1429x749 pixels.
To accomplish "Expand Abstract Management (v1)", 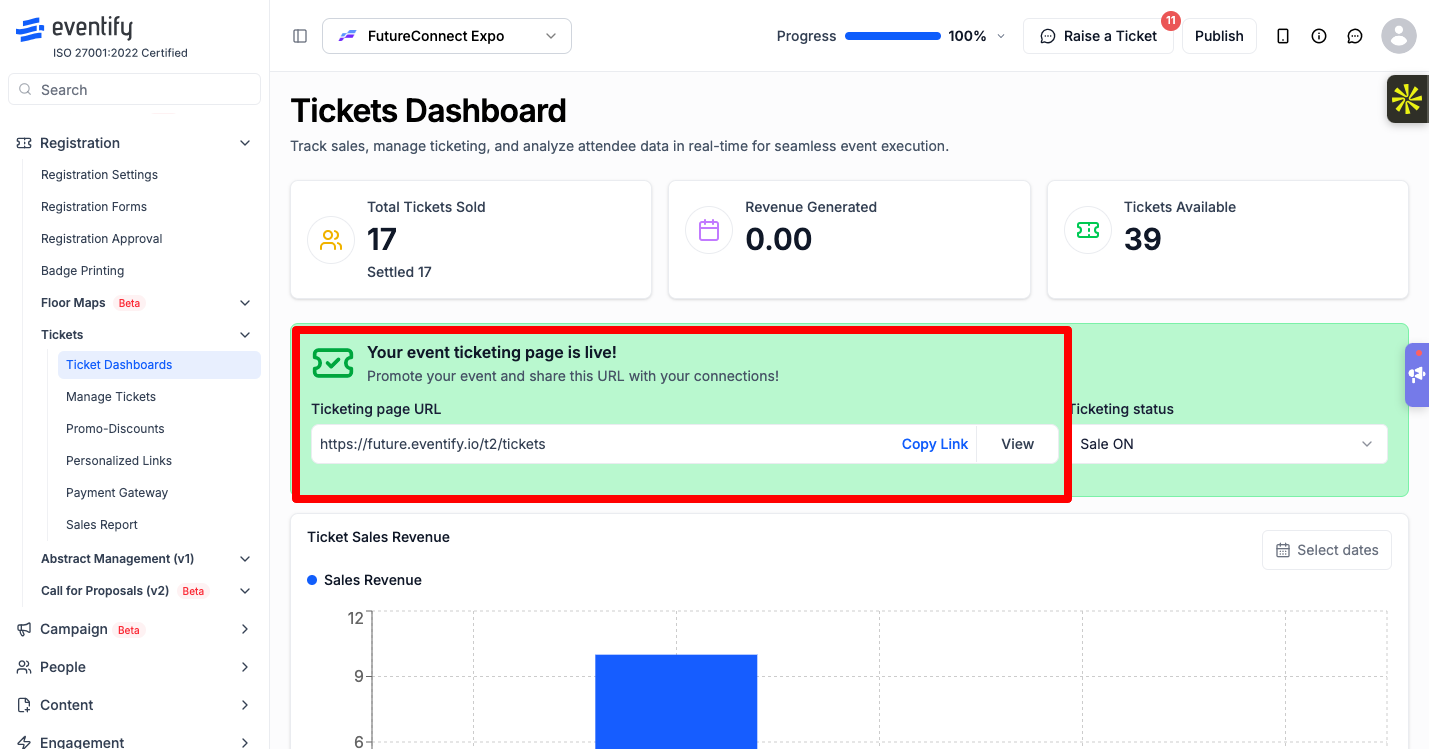I will [245, 559].
